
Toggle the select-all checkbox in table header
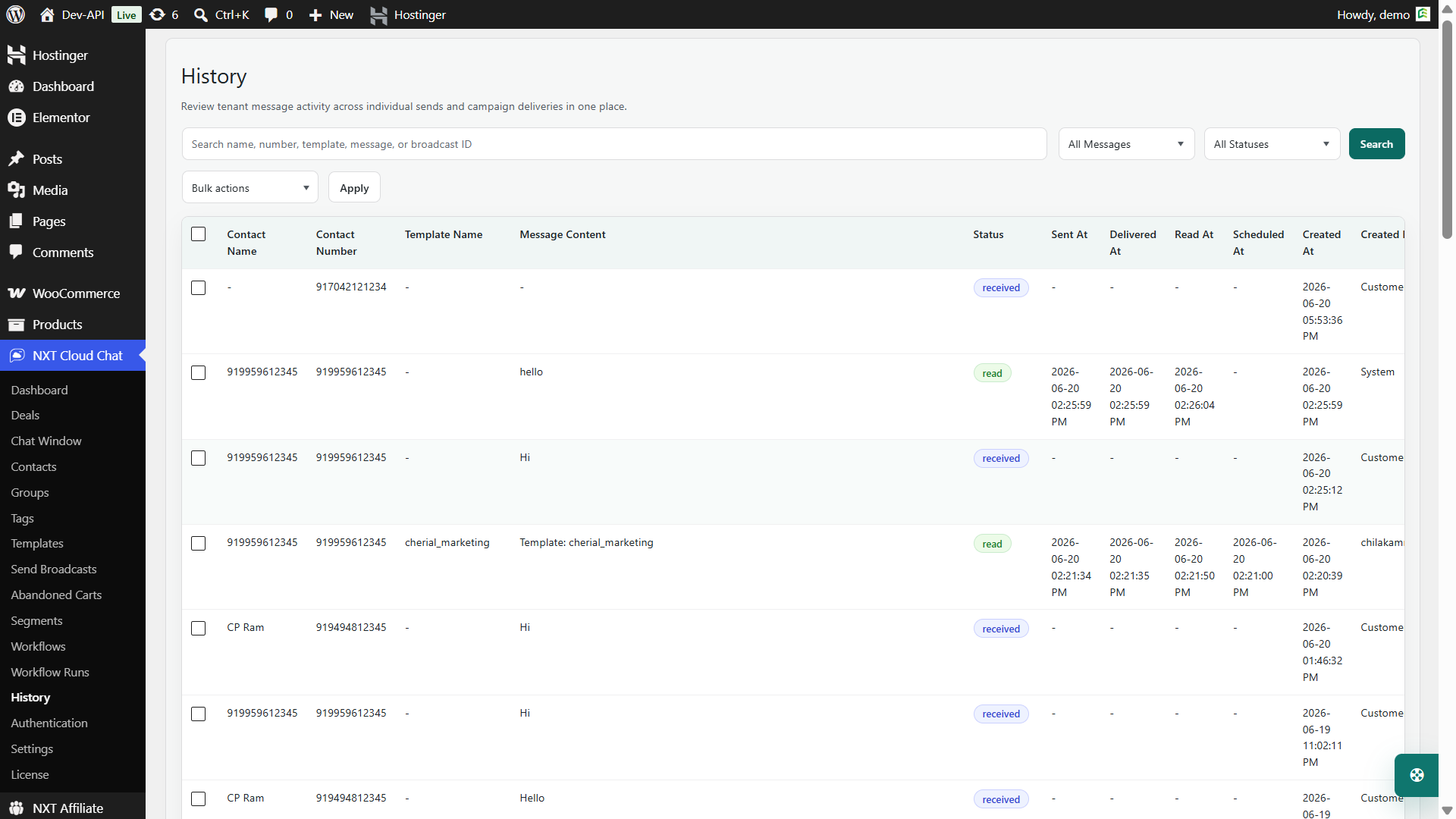coord(199,234)
